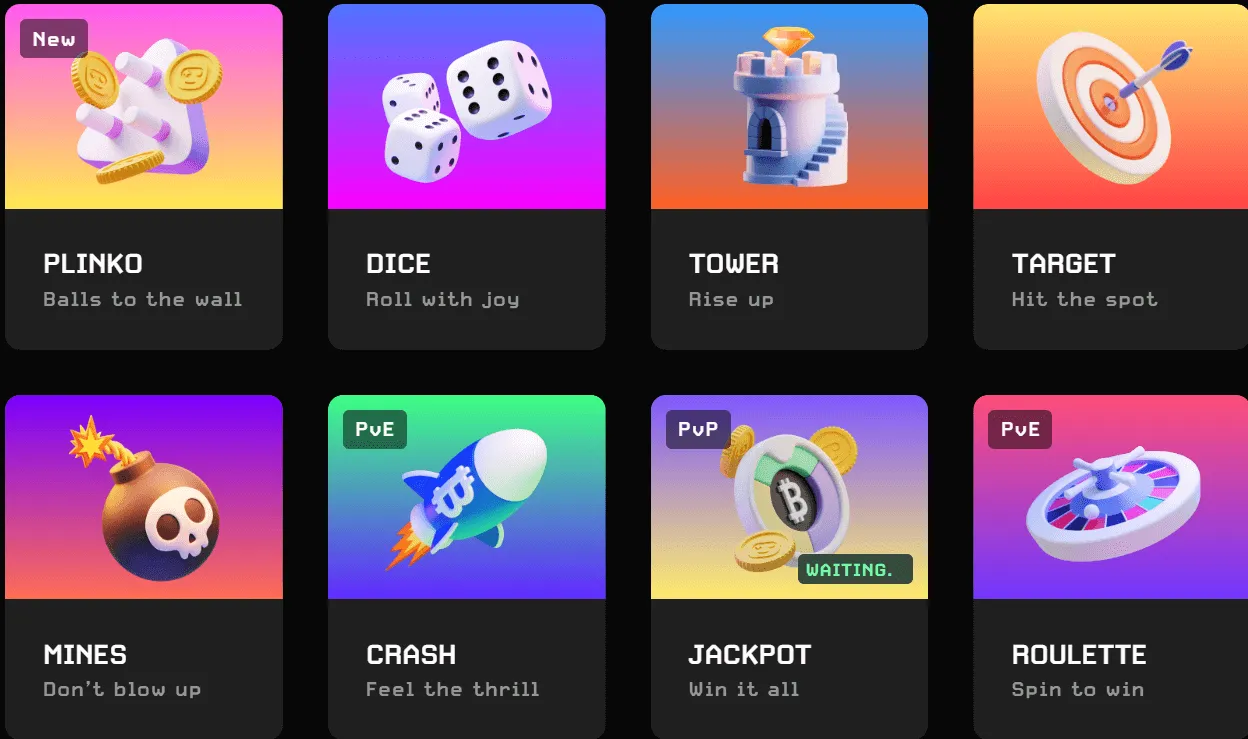Image resolution: width=1248 pixels, height=739 pixels.
Task: Click the New badge on Plinko
Action: click(54, 39)
